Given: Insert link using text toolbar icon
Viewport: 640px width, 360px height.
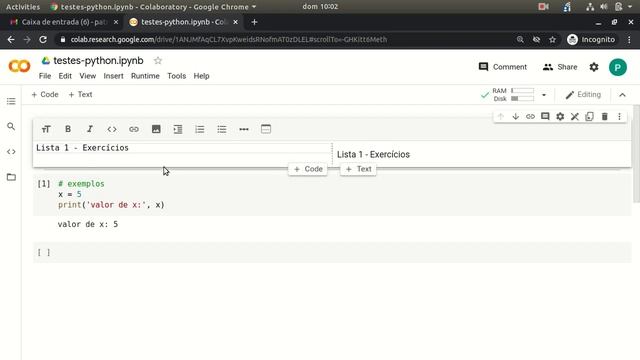Looking at the screenshot, I should click(x=134, y=129).
